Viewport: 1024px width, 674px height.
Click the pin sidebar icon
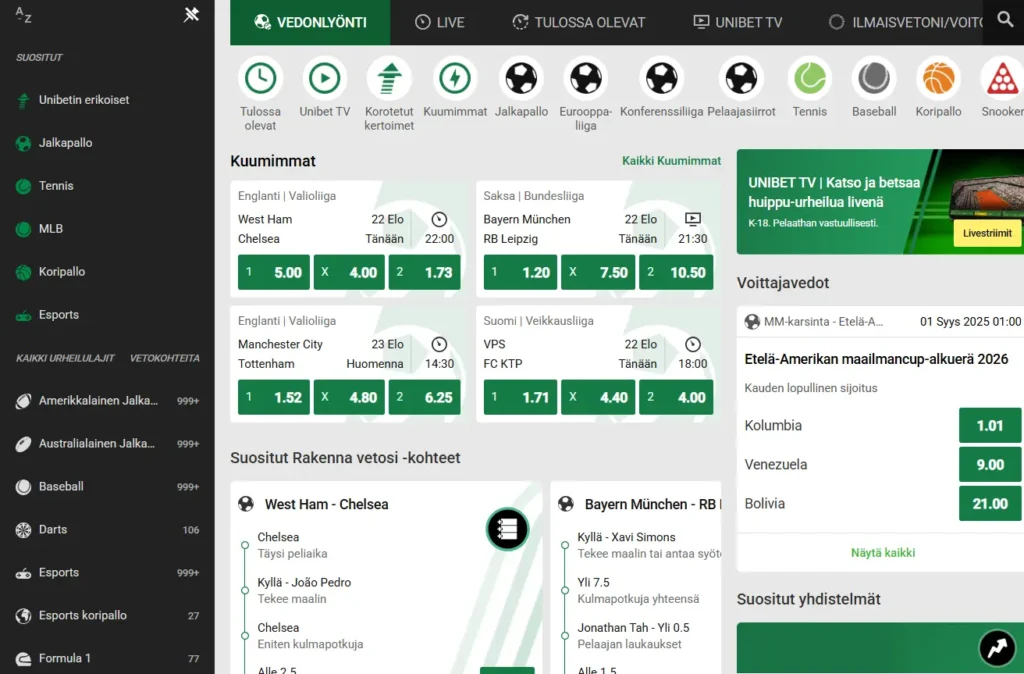tap(192, 14)
